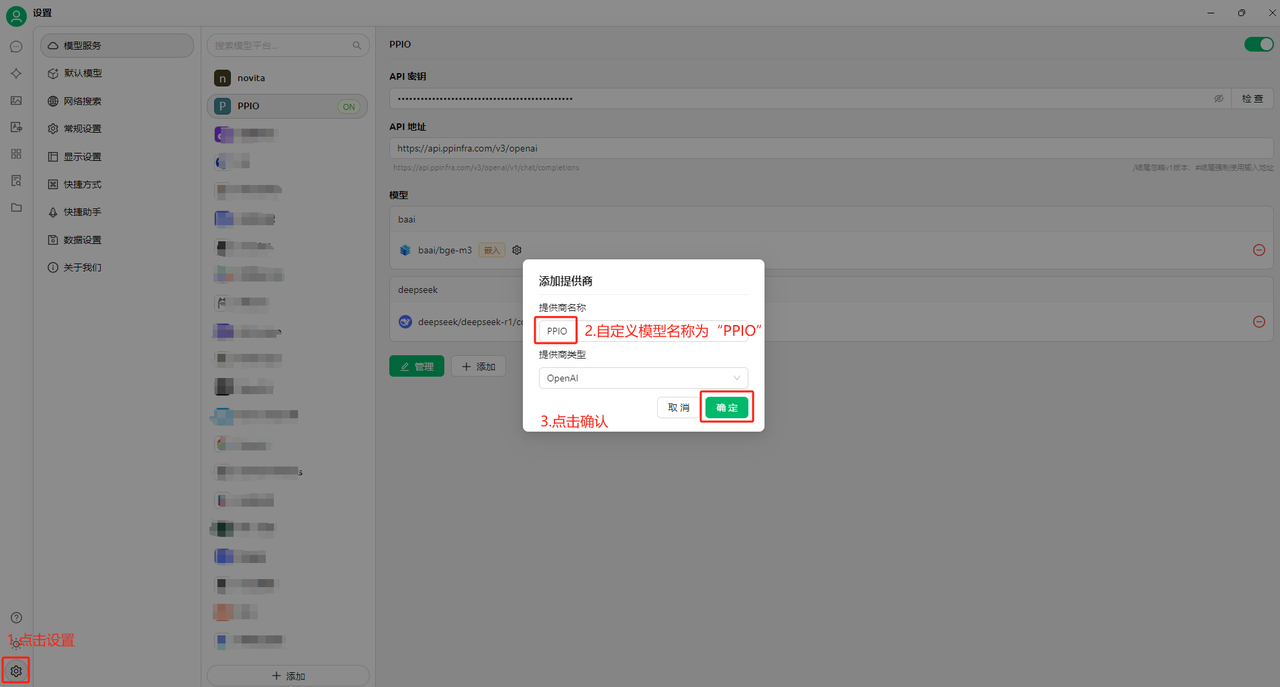1280x687 pixels.
Task: Click the 提供商名称 input containing PPIO
Action: pos(643,330)
